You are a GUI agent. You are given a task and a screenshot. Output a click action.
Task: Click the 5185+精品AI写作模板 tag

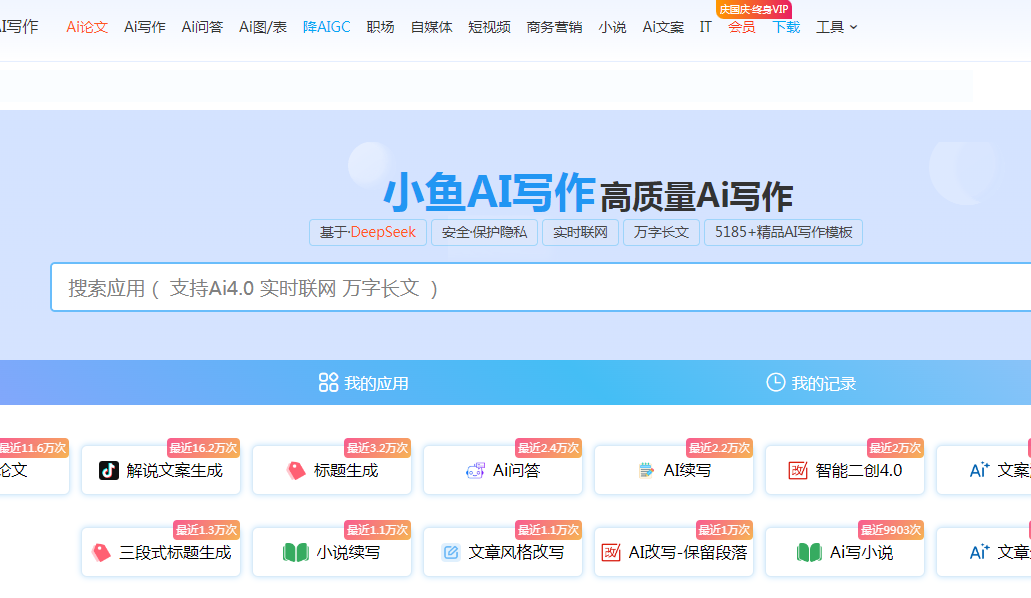point(783,232)
